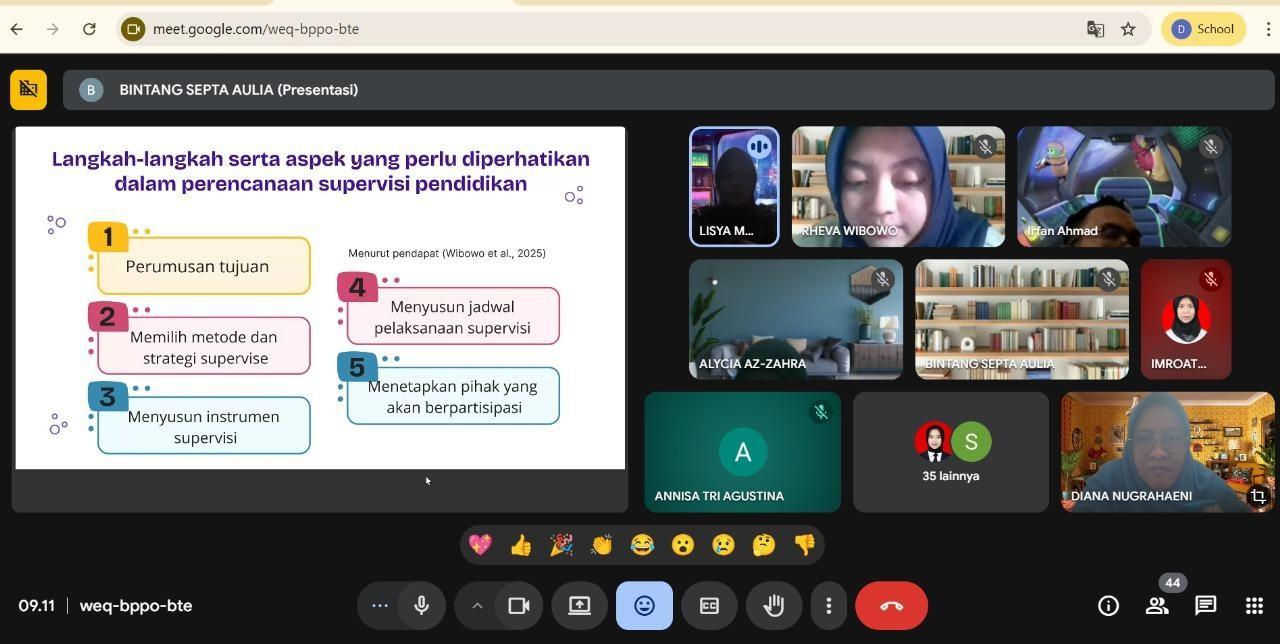Open the School profile button
The width and height of the screenshot is (1280, 644).
click(x=1203, y=29)
